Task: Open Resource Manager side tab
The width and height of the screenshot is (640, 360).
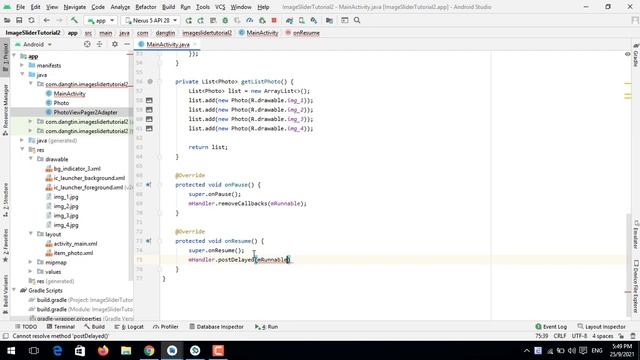Action: pyautogui.click(x=5, y=110)
